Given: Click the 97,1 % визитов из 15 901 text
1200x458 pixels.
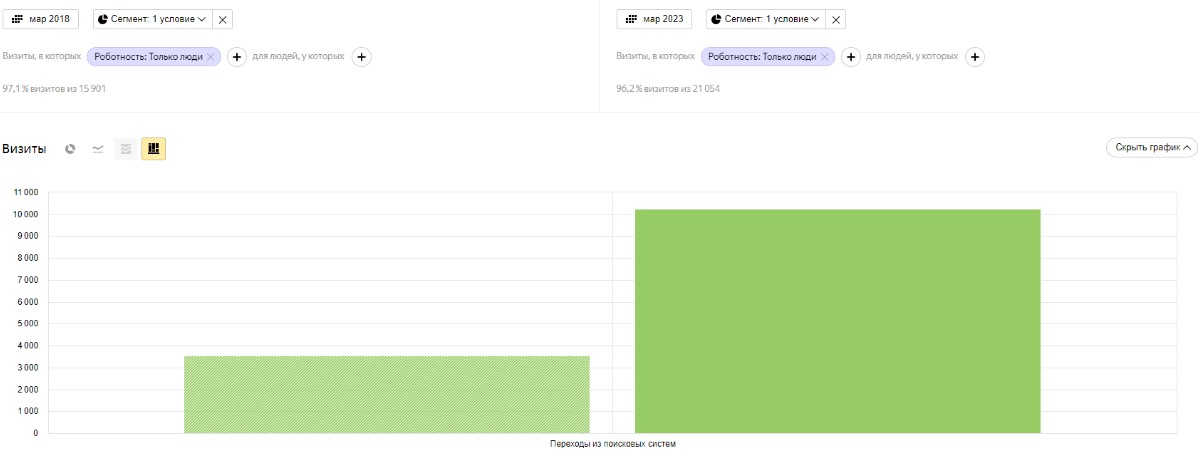Looking at the screenshot, I should tap(54, 89).
